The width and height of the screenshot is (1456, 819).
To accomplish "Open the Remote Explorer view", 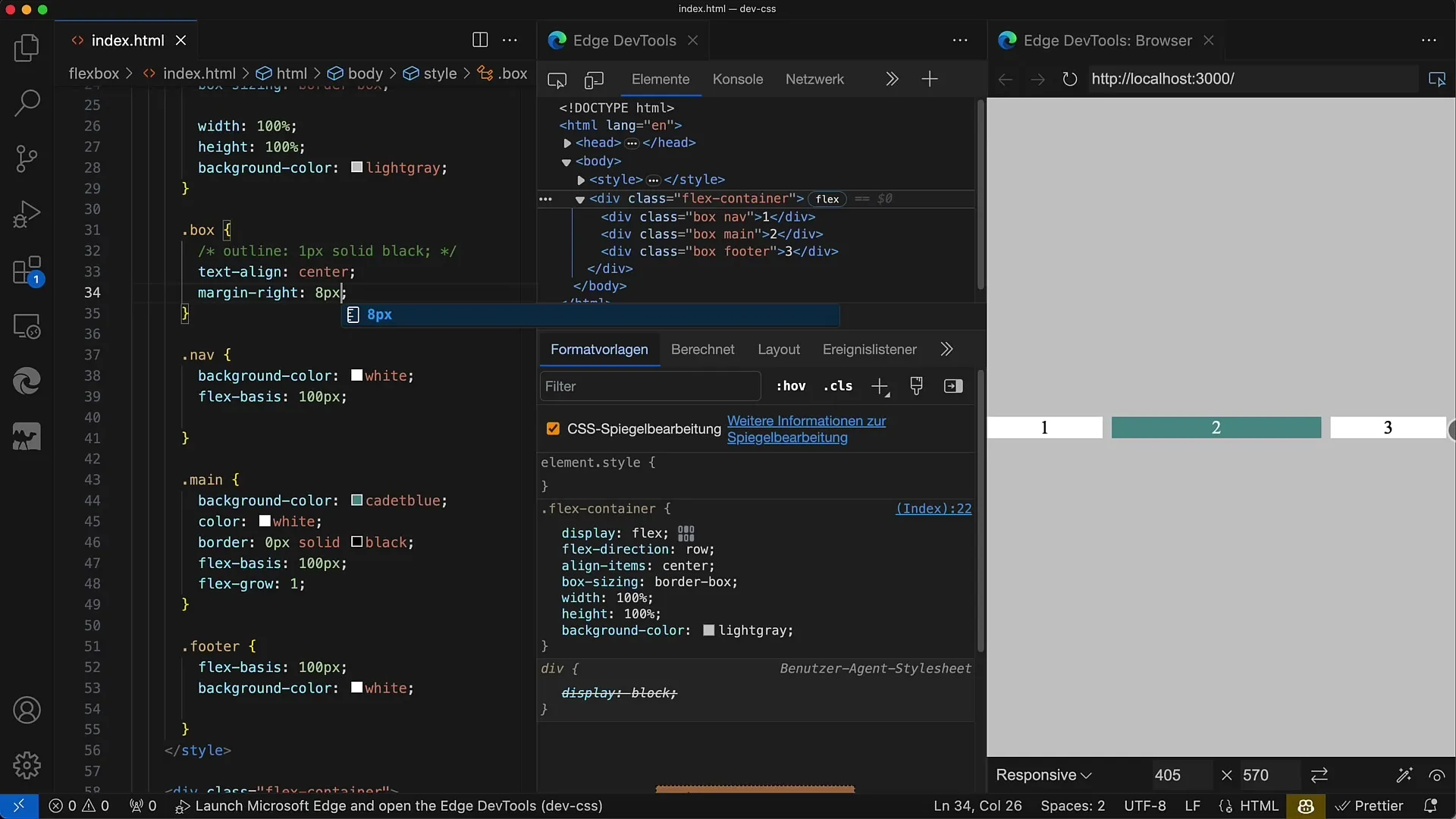I will coord(27,327).
